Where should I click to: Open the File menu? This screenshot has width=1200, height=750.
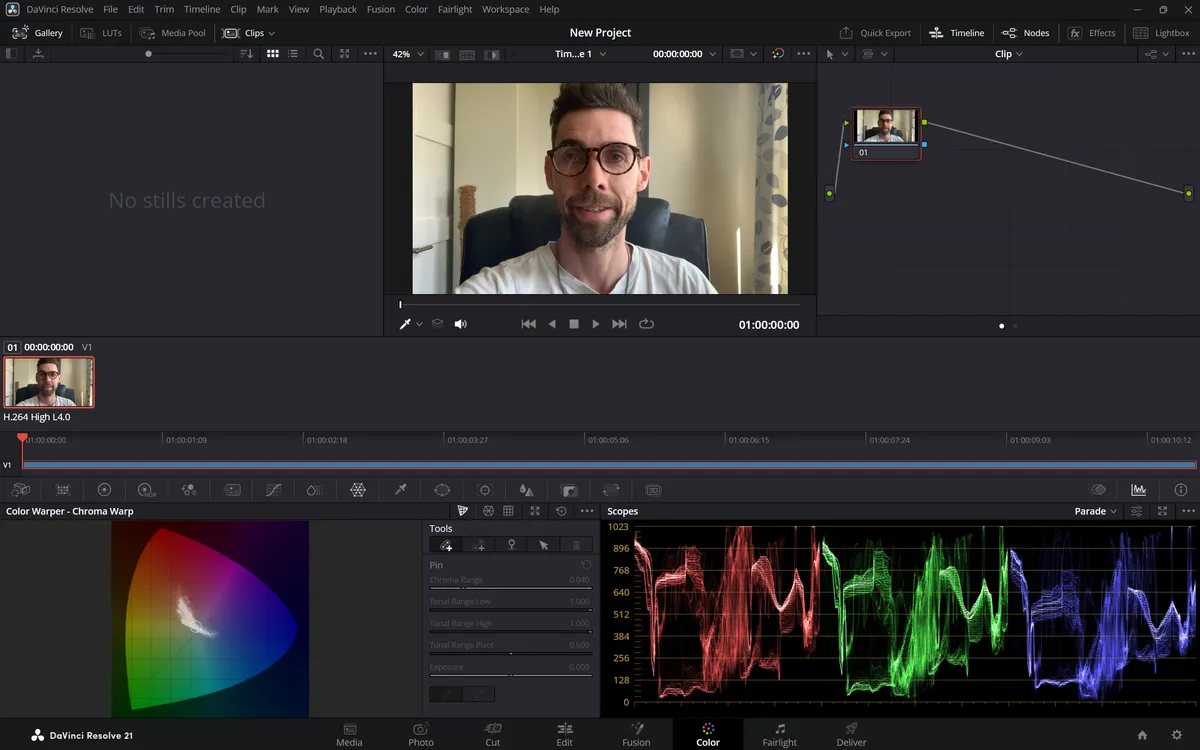click(x=111, y=9)
